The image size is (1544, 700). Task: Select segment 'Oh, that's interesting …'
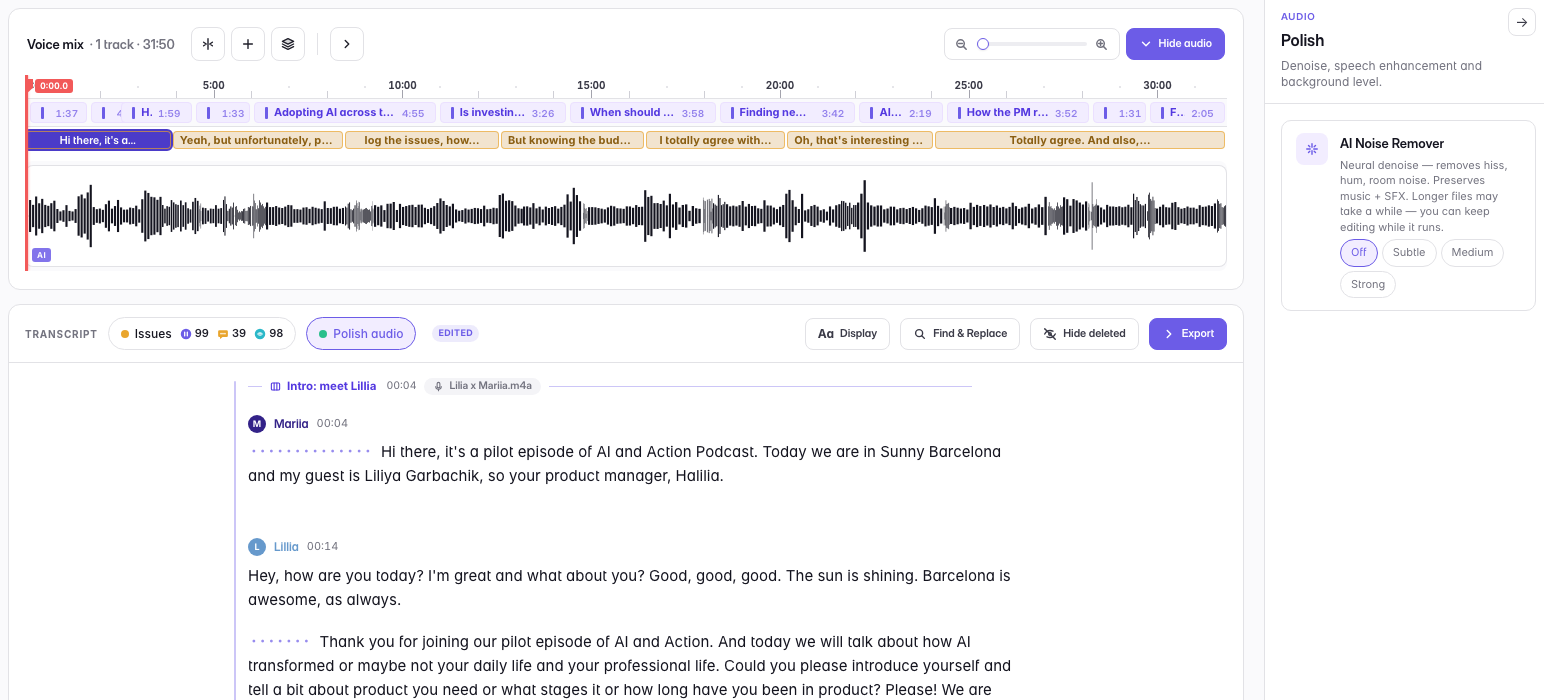[x=860, y=140]
